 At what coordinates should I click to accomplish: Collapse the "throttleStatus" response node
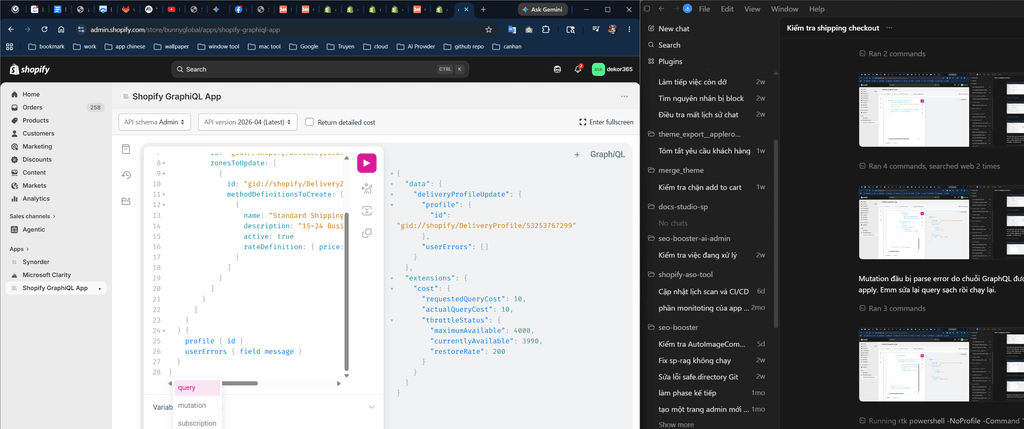click(391, 320)
